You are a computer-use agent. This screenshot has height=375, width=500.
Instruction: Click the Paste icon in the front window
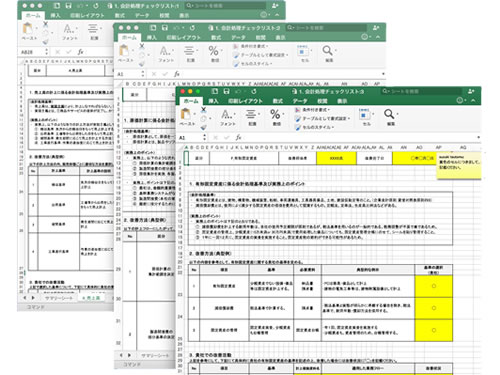[186, 114]
